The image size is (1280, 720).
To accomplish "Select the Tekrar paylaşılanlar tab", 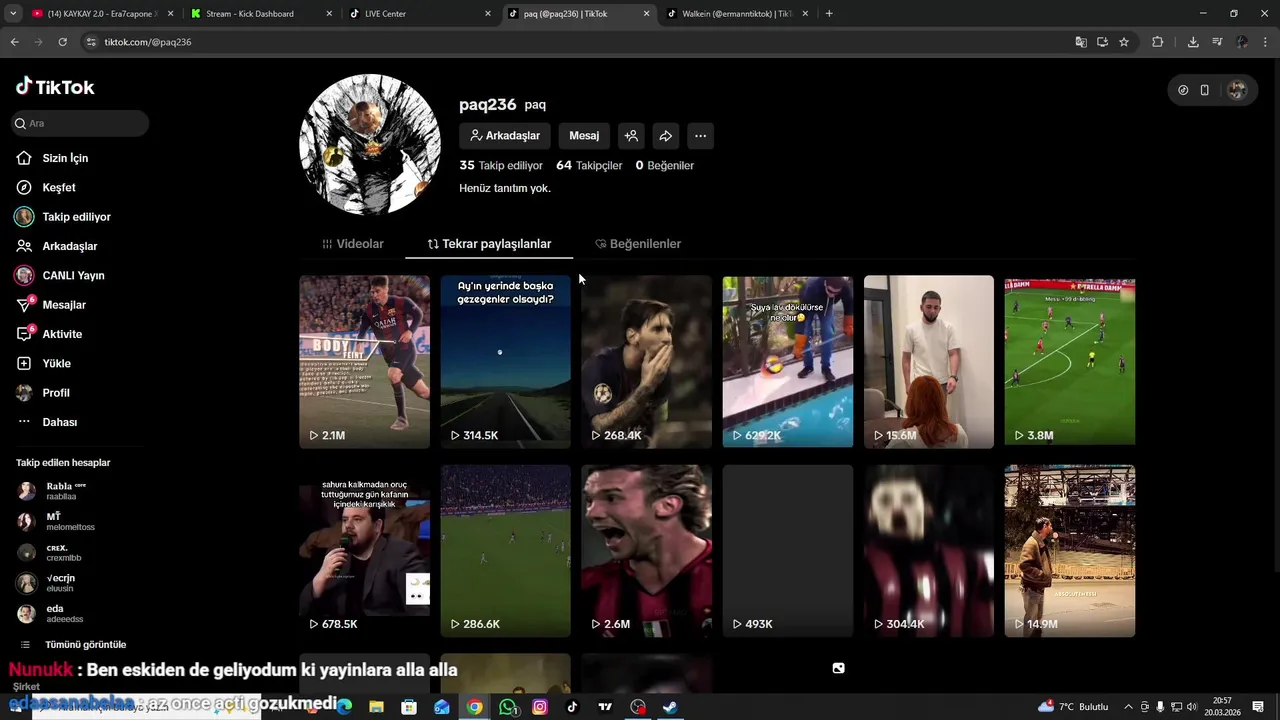I will coord(489,244).
